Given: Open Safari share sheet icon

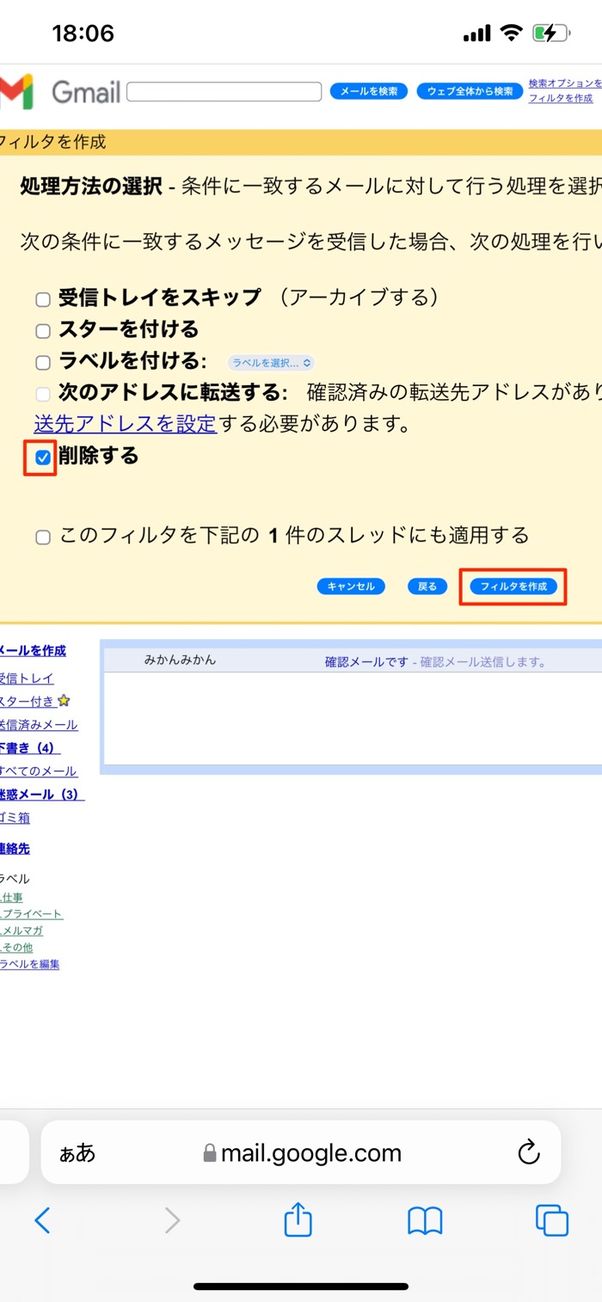Looking at the screenshot, I should coord(299,1218).
